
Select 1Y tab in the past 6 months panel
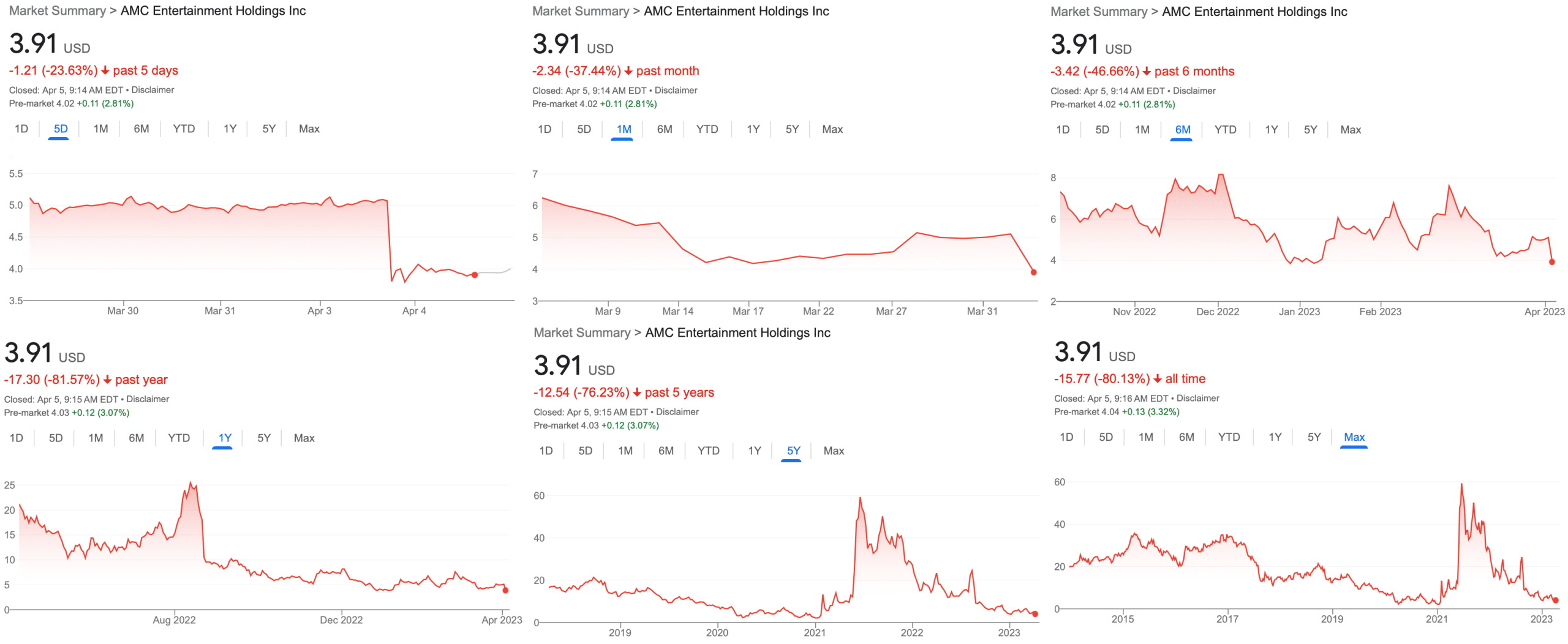point(1271,130)
